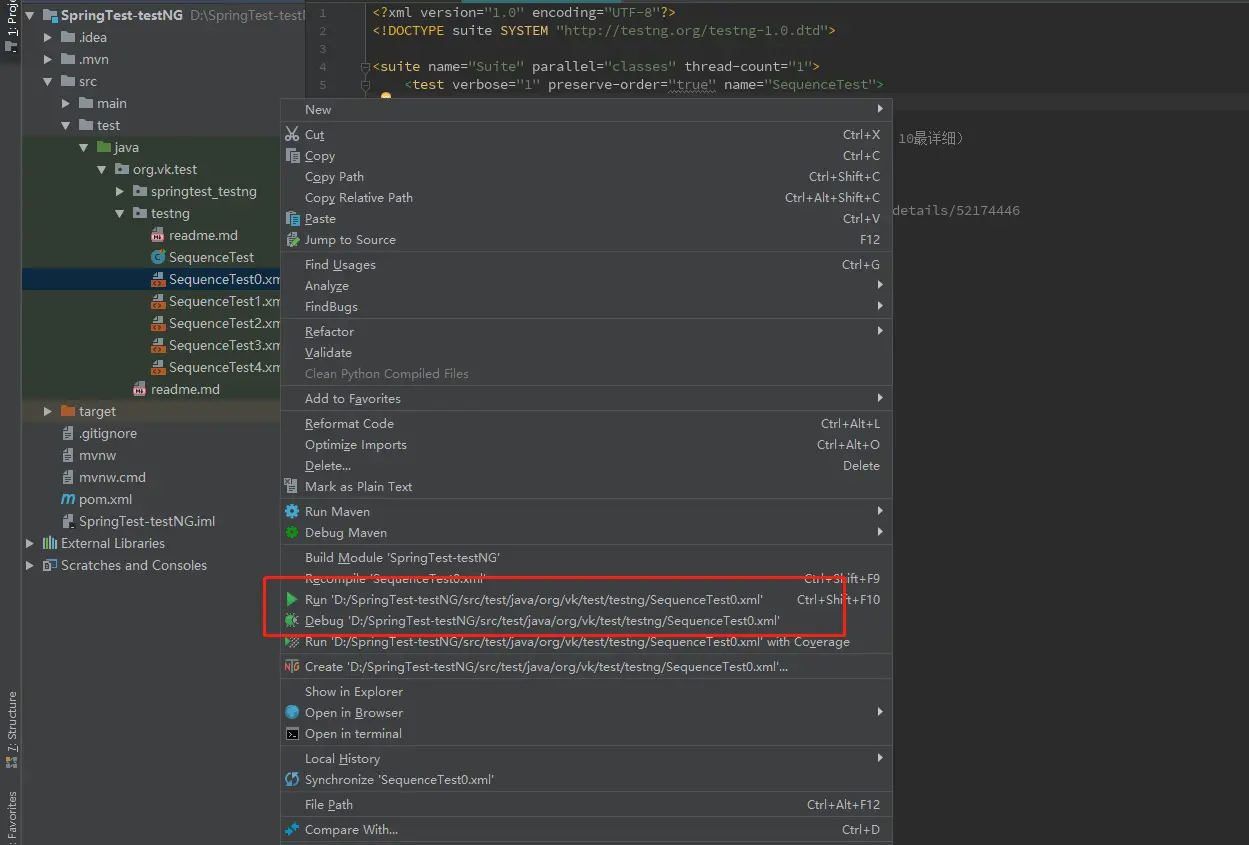
Task: Click the Run Maven gear icon
Action: (x=292, y=511)
